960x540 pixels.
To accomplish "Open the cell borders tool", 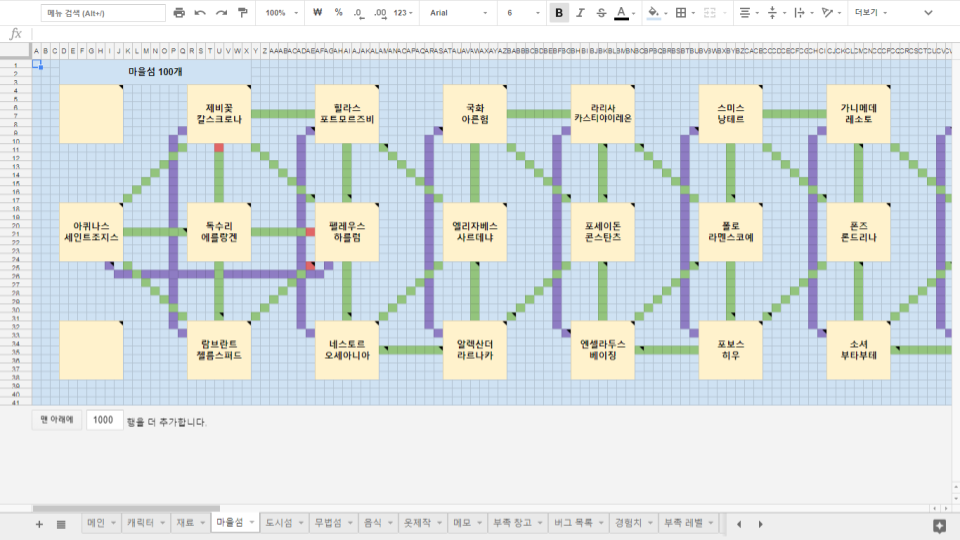I will tap(681, 13).
